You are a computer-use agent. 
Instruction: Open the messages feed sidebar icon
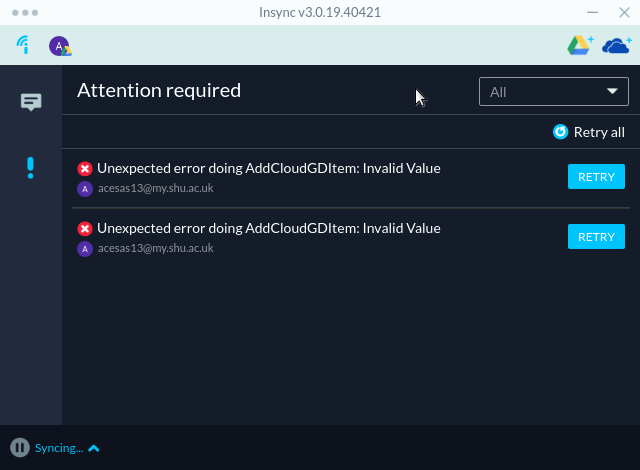tap(31, 102)
